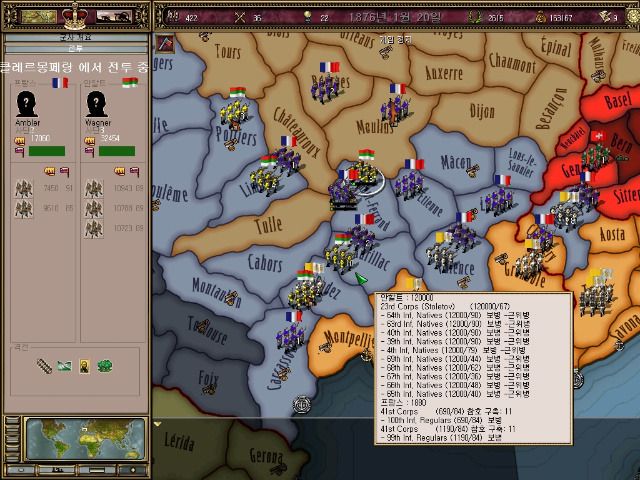Screen dimensions: 640x480
Task: Click the Cahors province
Action: [265, 263]
